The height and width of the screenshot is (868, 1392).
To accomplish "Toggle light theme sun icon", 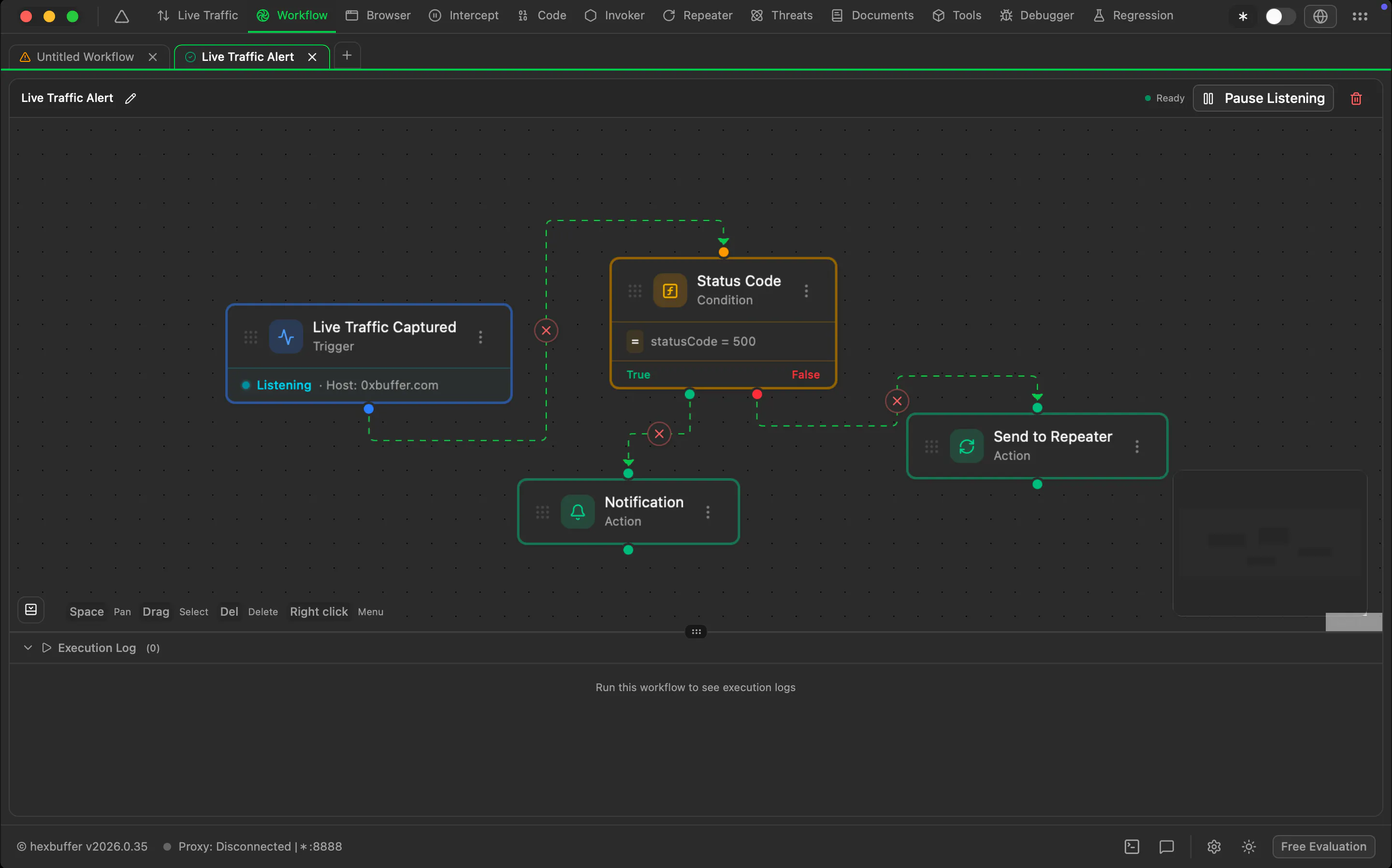I will click(x=1248, y=847).
